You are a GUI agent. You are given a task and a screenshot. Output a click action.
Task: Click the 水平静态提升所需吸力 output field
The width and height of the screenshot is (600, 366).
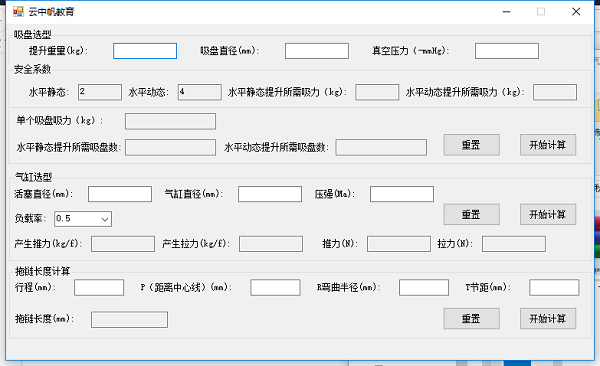pos(377,92)
